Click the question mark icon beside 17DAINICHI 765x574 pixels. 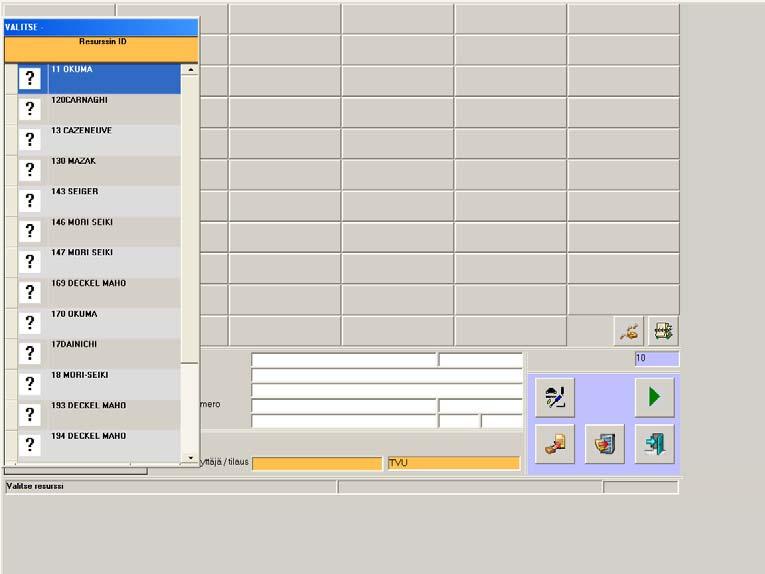pyautogui.click(x=30, y=354)
